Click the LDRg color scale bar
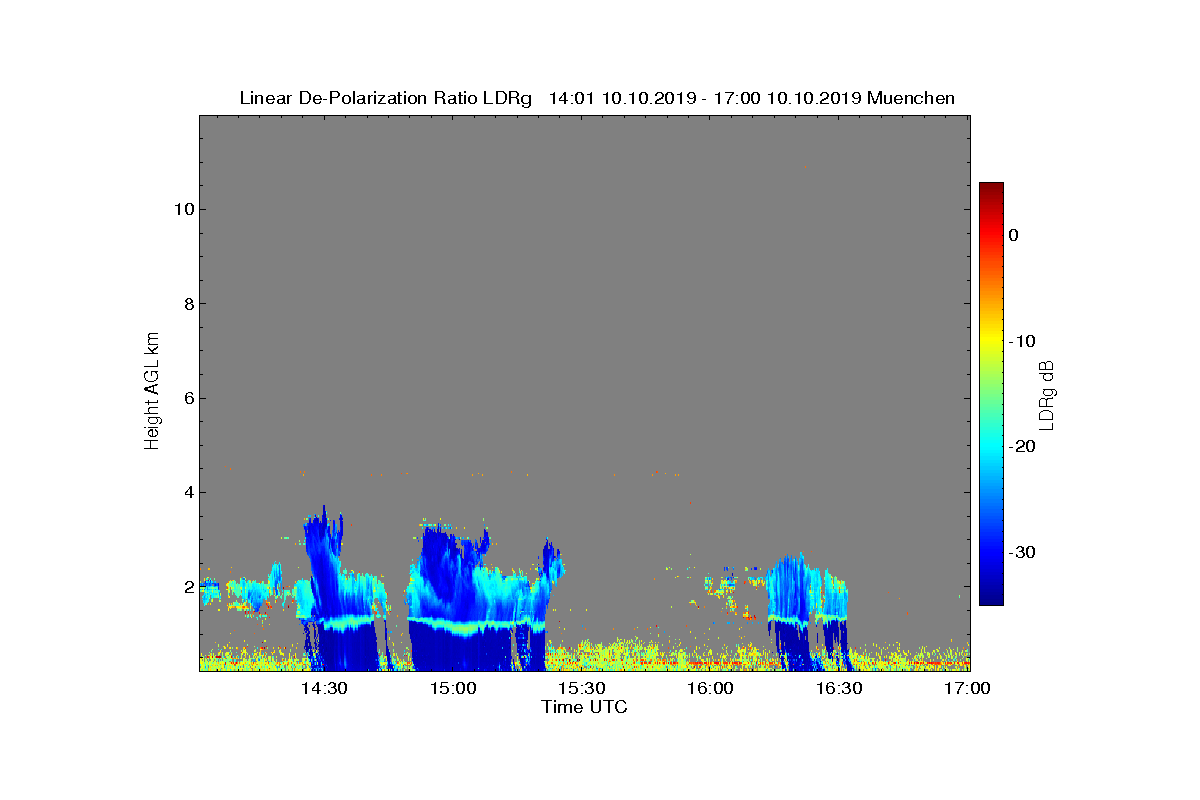 click(991, 394)
